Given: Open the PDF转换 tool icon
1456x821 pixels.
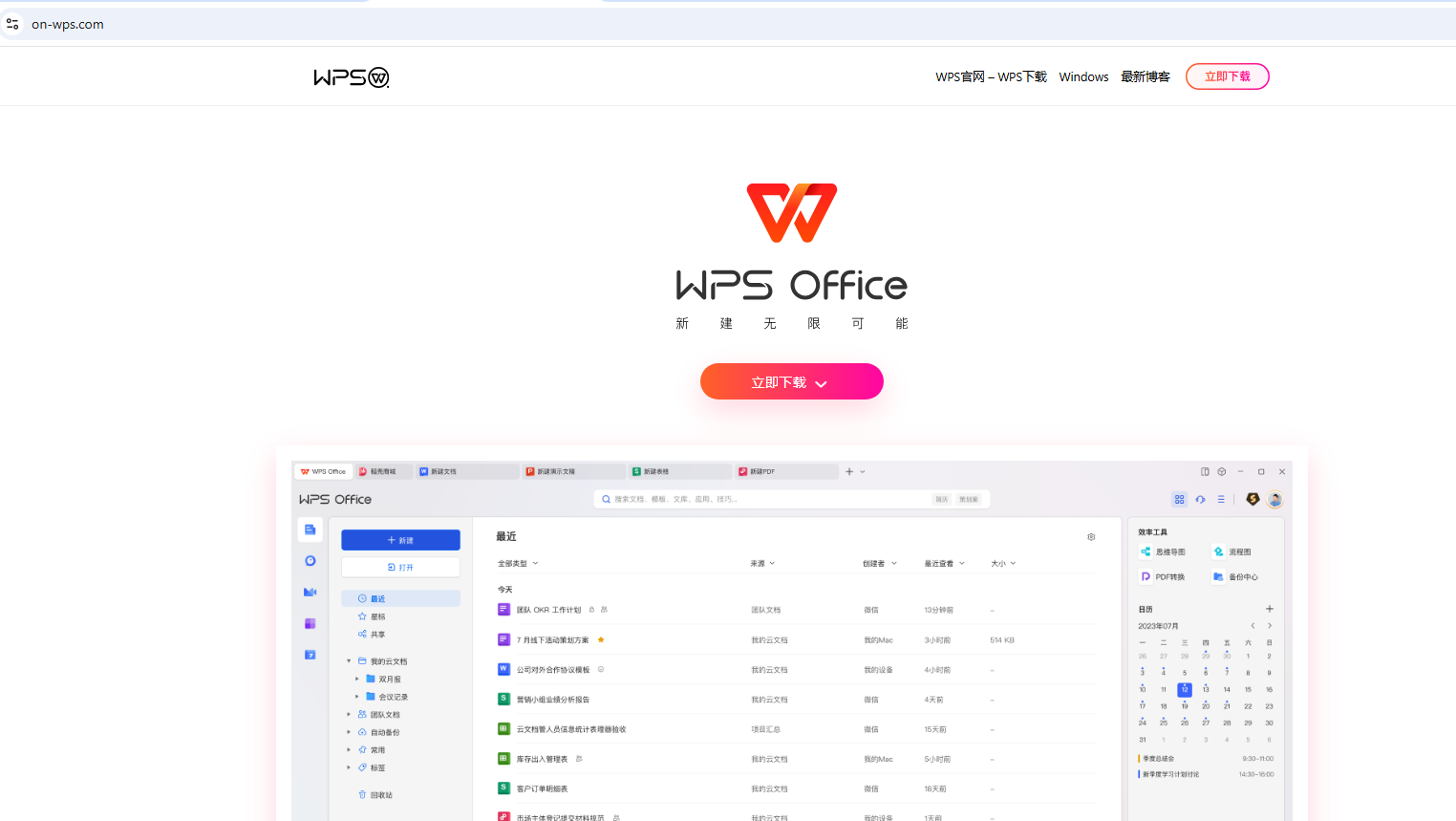Looking at the screenshot, I should pos(1146,576).
